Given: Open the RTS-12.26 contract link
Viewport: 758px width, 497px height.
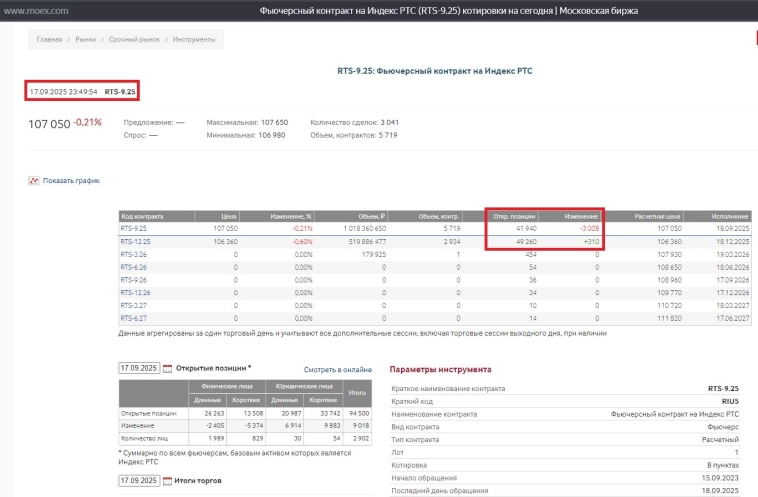Looking at the screenshot, I should (135, 293).
